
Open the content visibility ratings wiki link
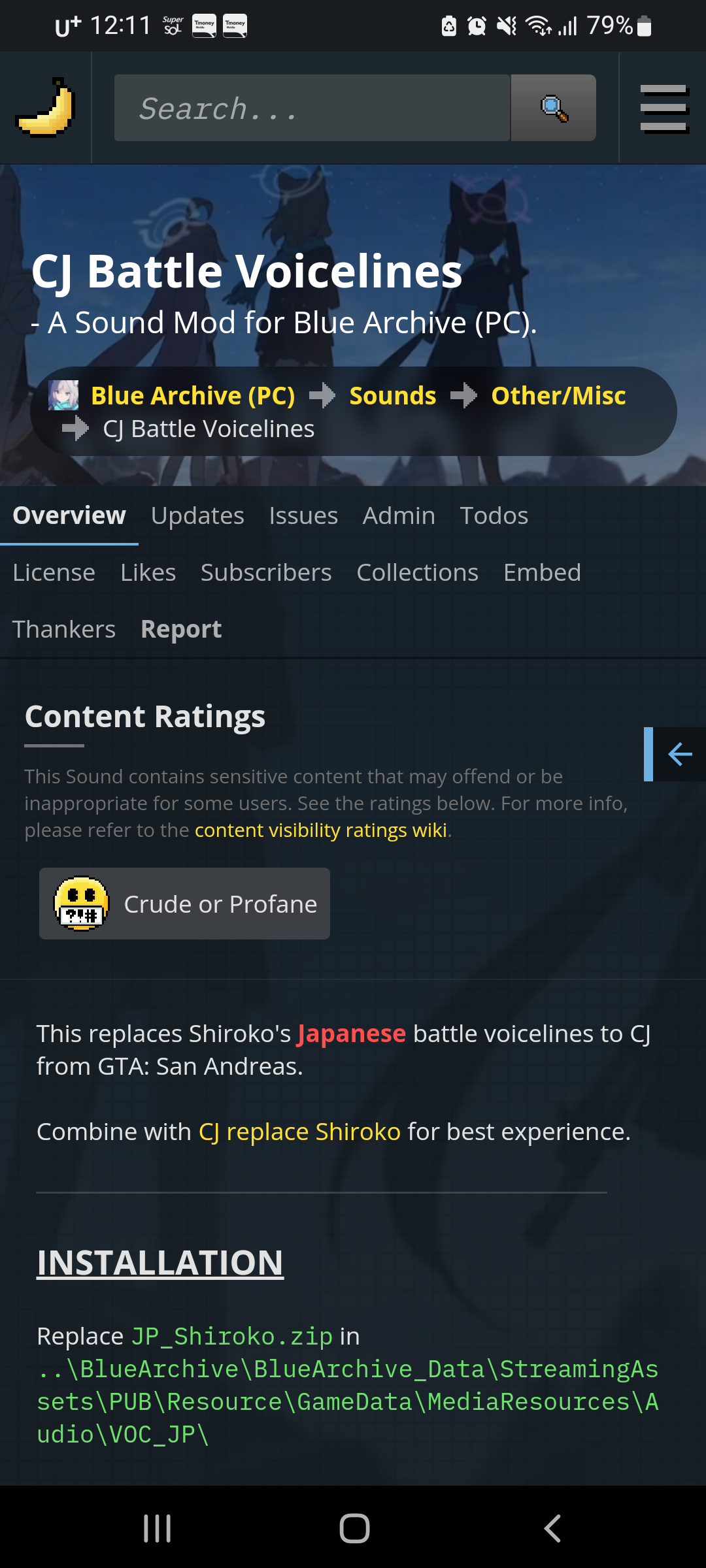321,830
